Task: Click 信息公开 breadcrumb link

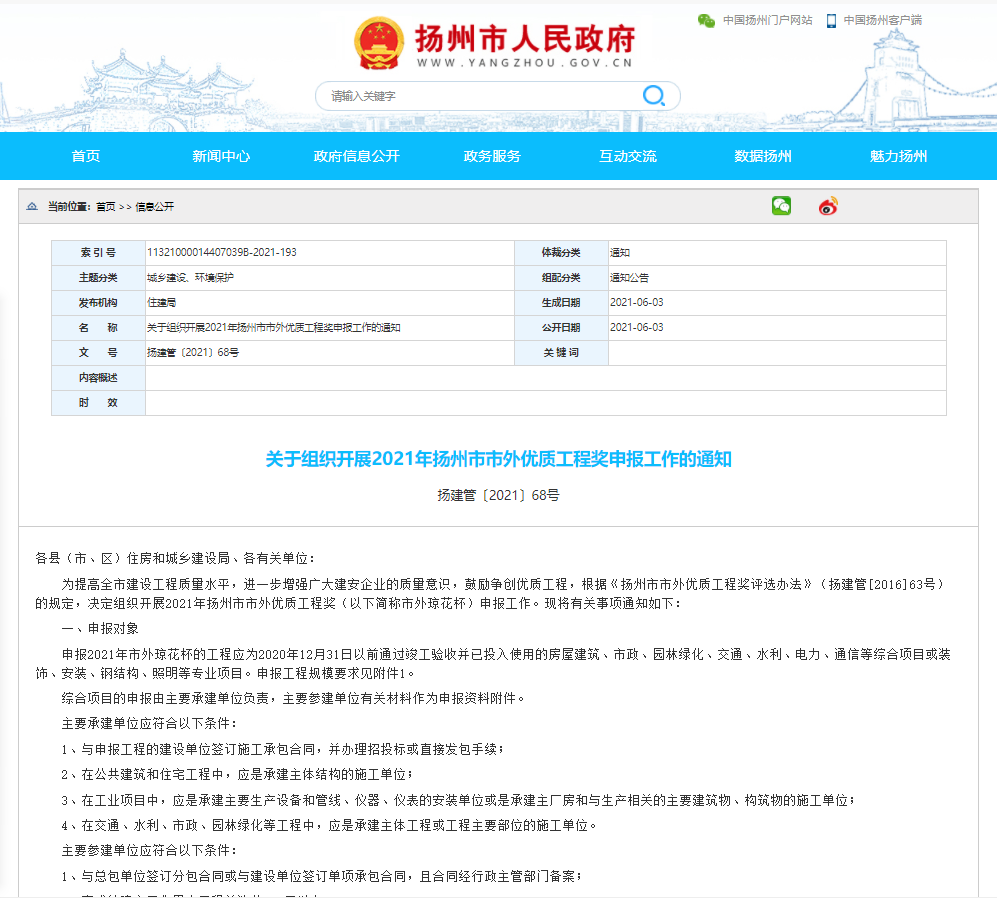Action: pyautogui.click(x=154, y=207)
